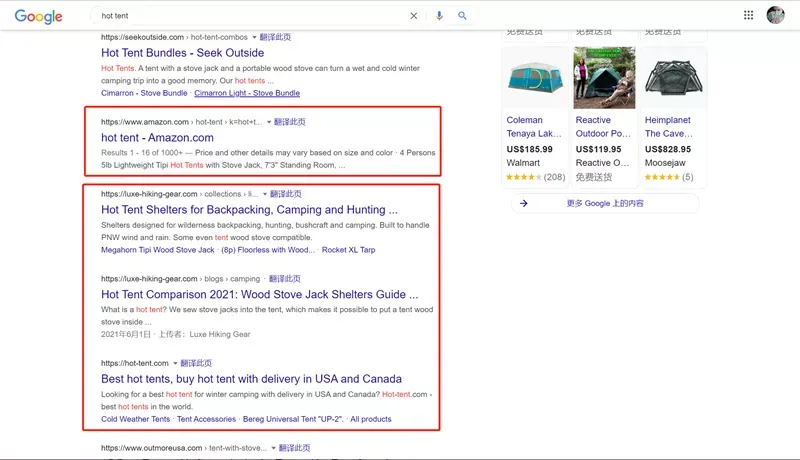Click 'Heimplanet The Cave...' product title

(x=668, y=127)
